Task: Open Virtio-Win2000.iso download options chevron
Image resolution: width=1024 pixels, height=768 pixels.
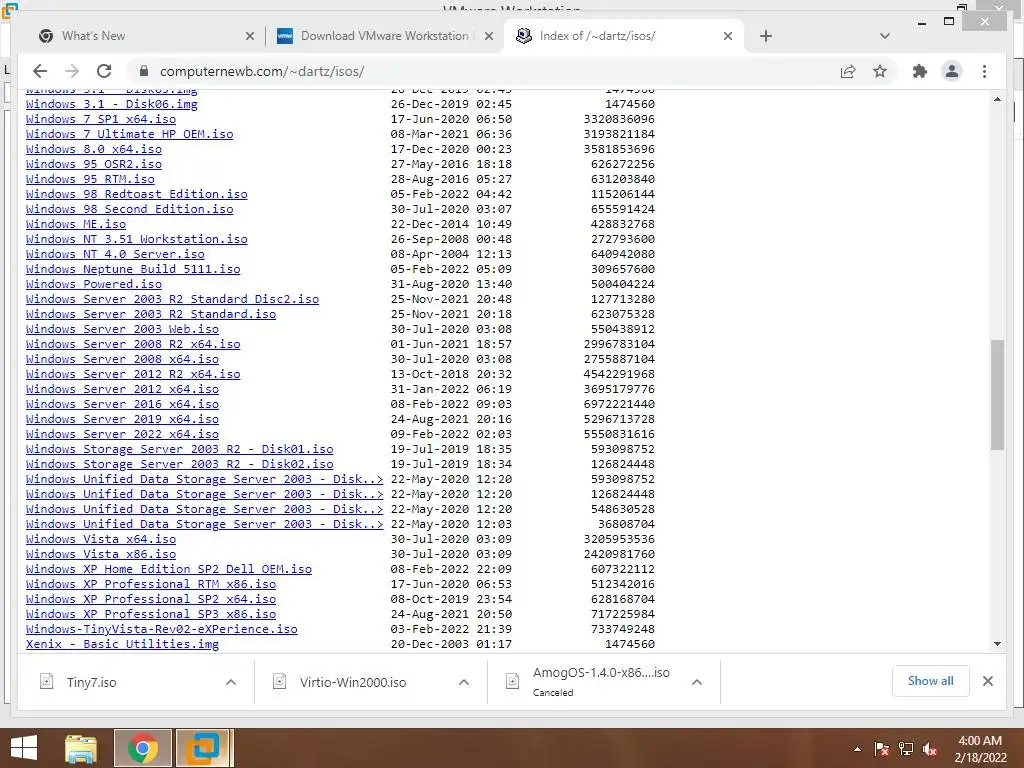Action: coord(464,682)
